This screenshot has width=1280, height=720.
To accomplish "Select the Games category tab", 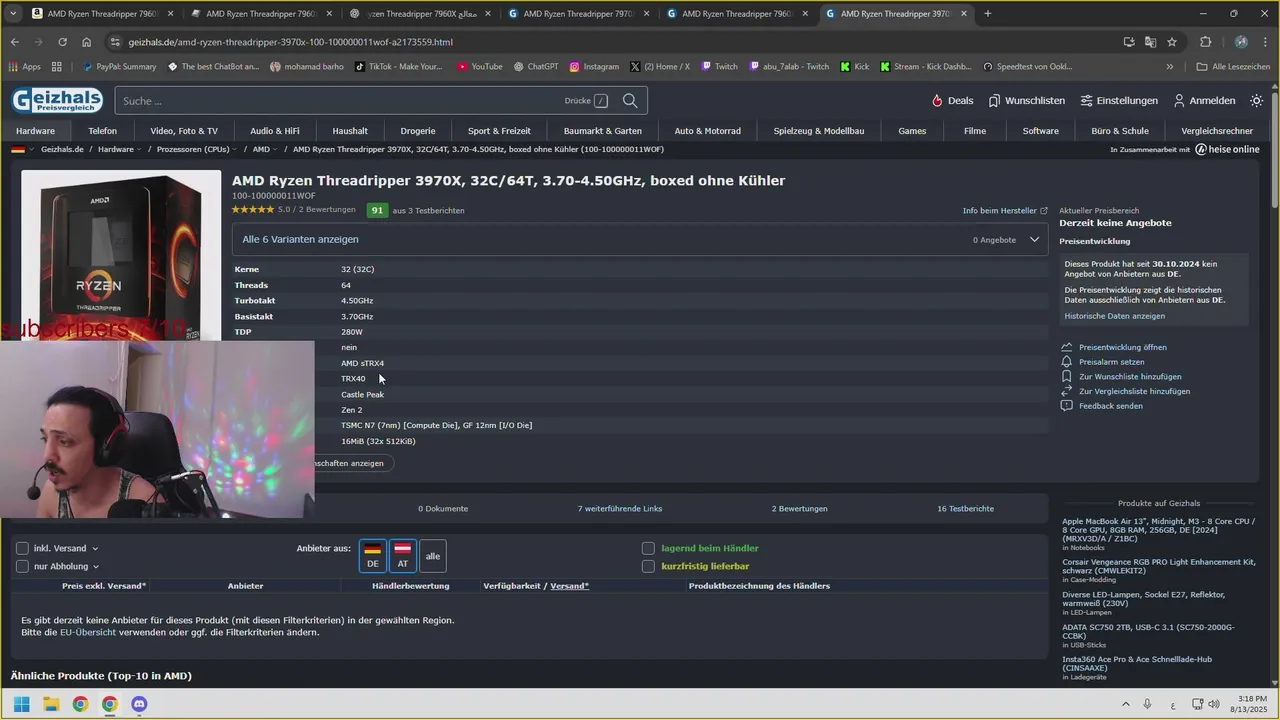I will point(912,131).
